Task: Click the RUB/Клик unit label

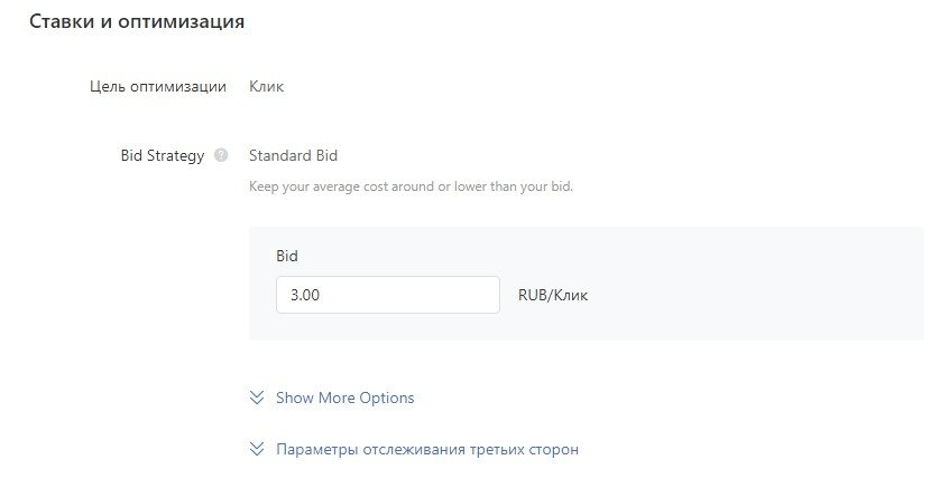Action: click(553, 296)
